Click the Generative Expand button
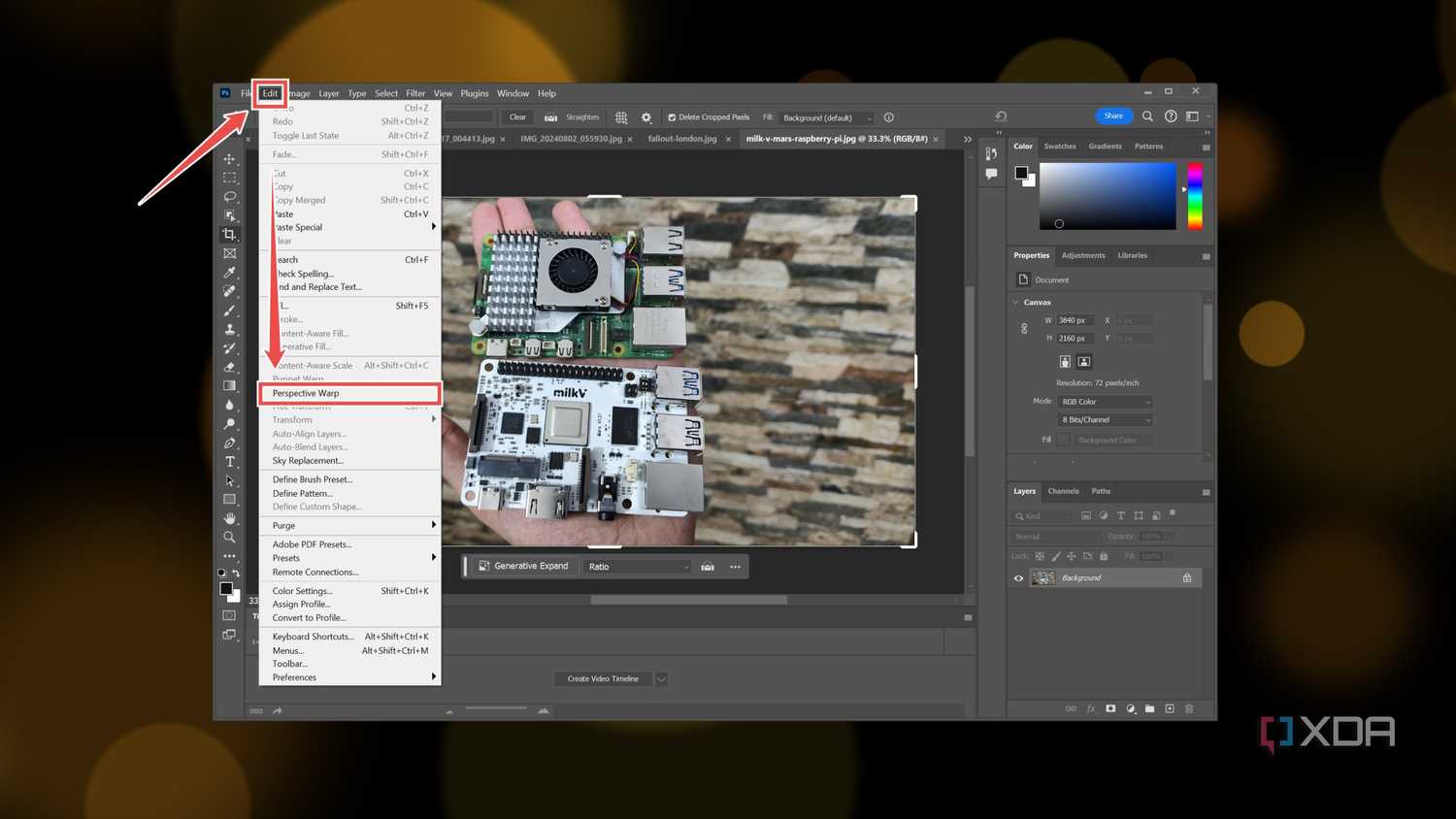 coord(523,566)
